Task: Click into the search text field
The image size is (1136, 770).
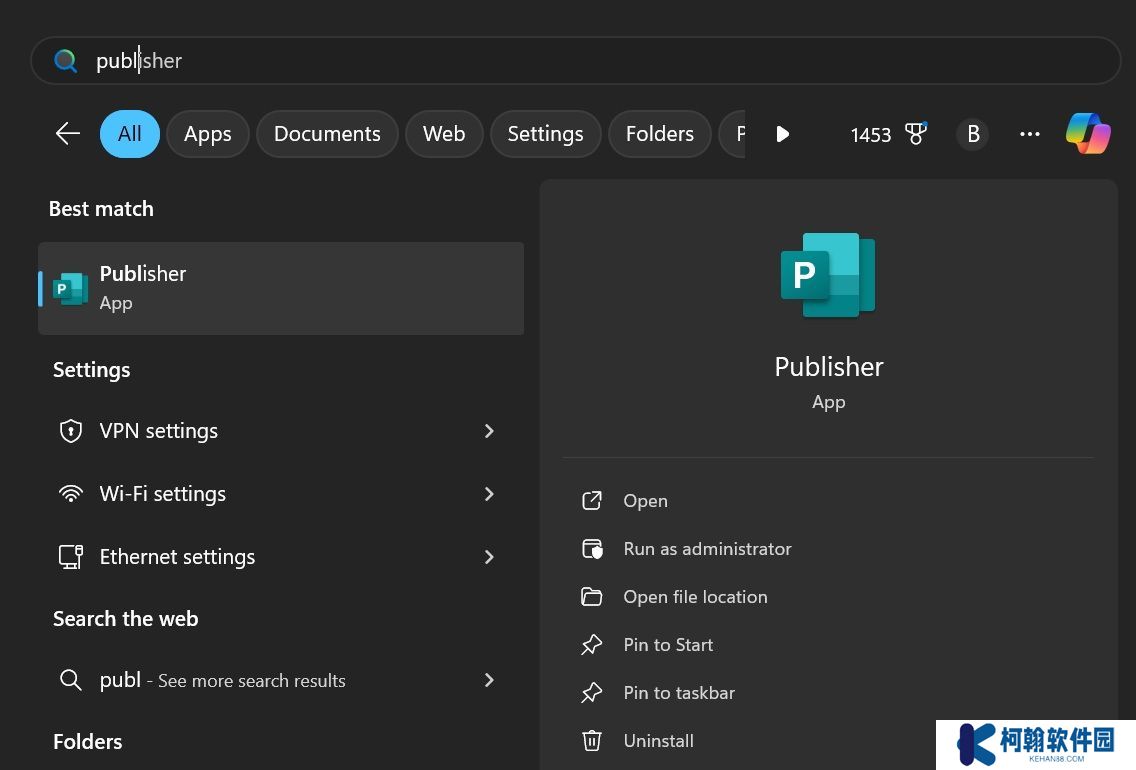Action: point(576,61)
